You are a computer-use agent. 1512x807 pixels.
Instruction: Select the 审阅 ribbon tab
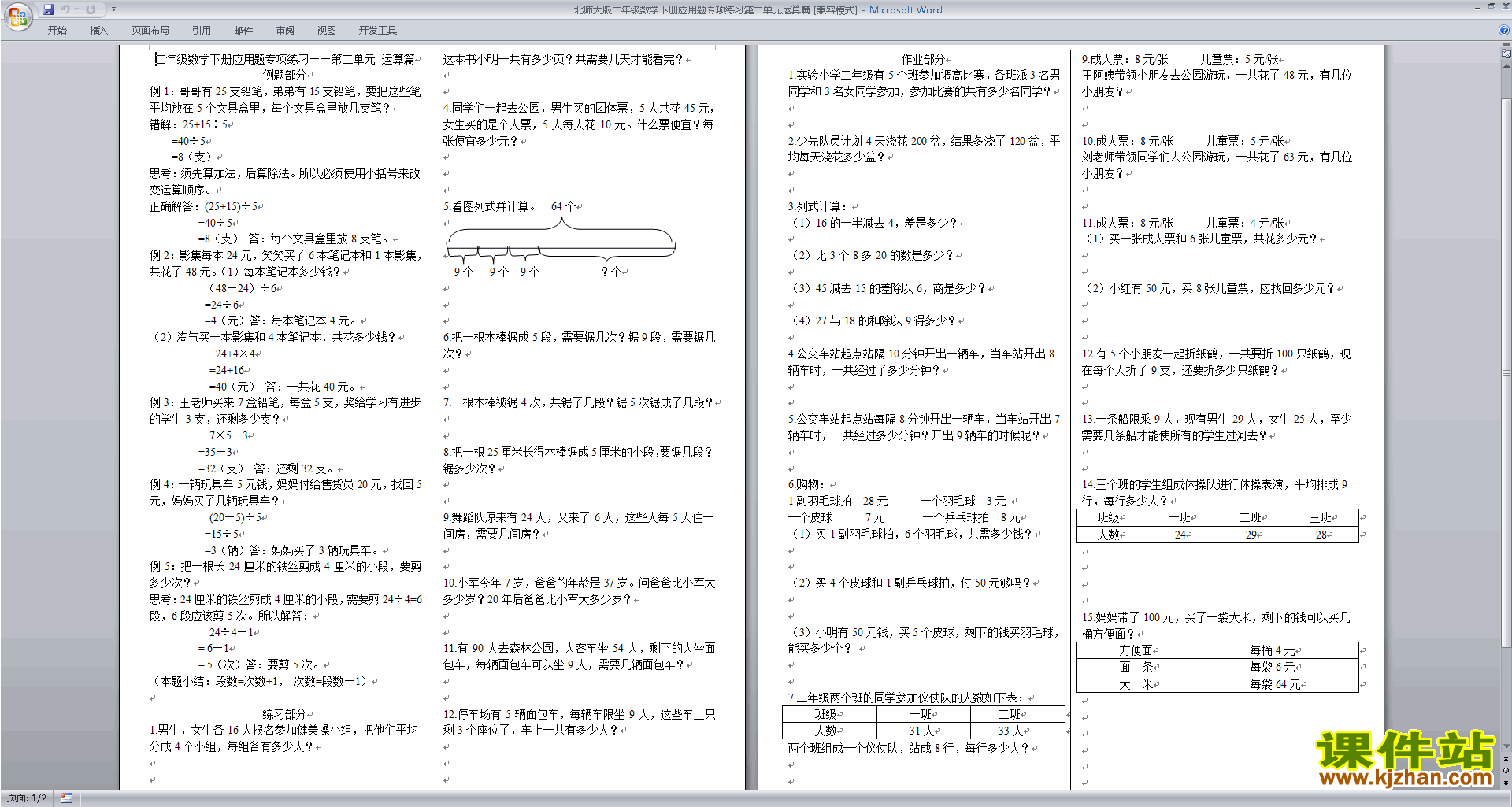(x=285, y=31)
